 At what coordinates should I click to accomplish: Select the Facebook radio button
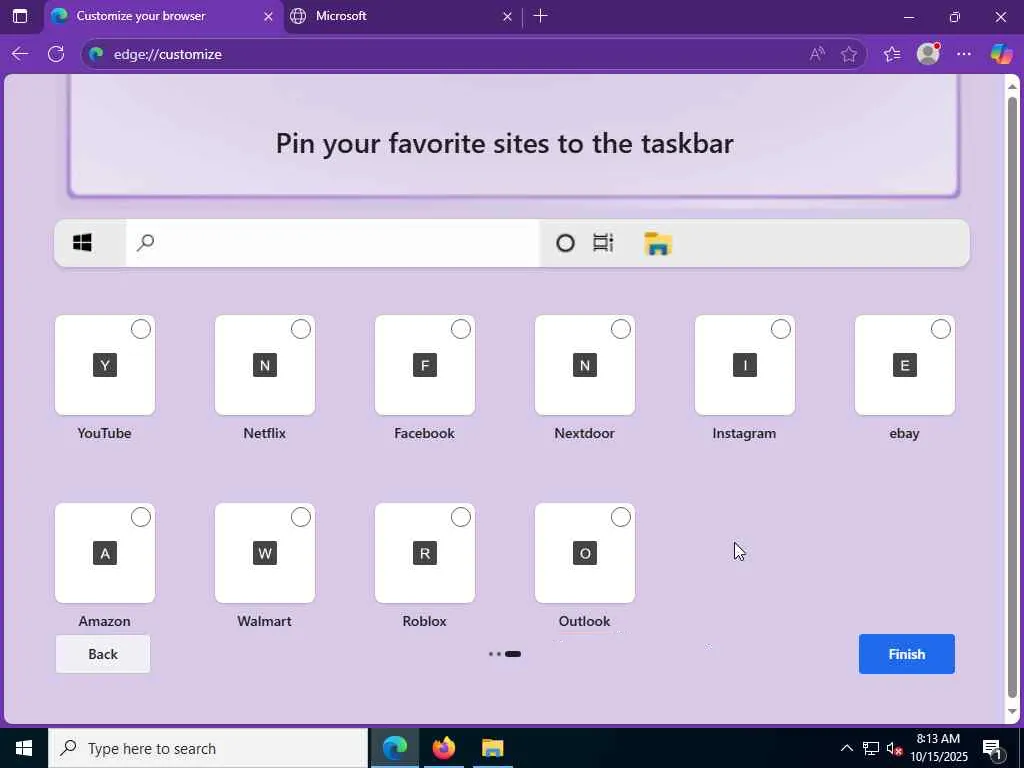click(461, 329)
